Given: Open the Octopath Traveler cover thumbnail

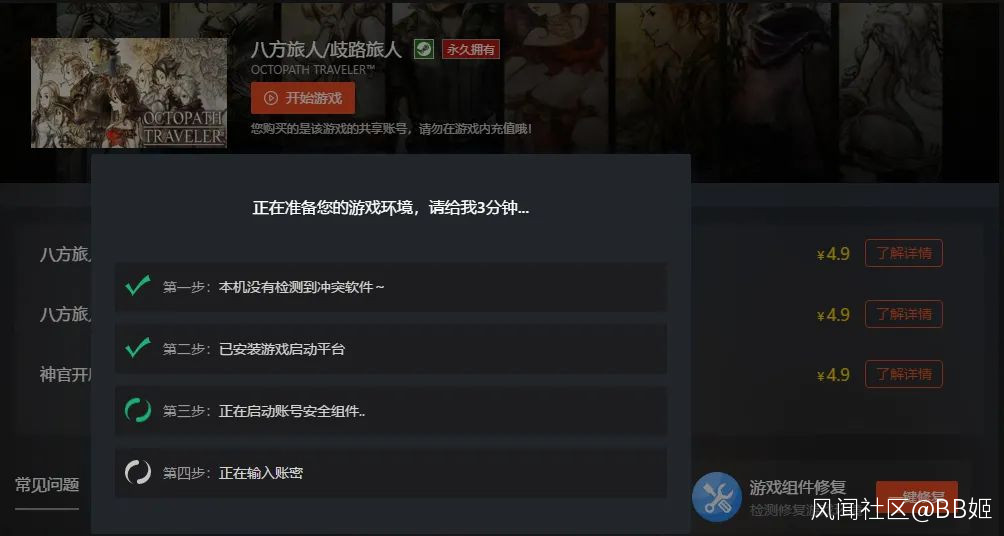Looking at the screenshot, I should (x=129, y=93).
